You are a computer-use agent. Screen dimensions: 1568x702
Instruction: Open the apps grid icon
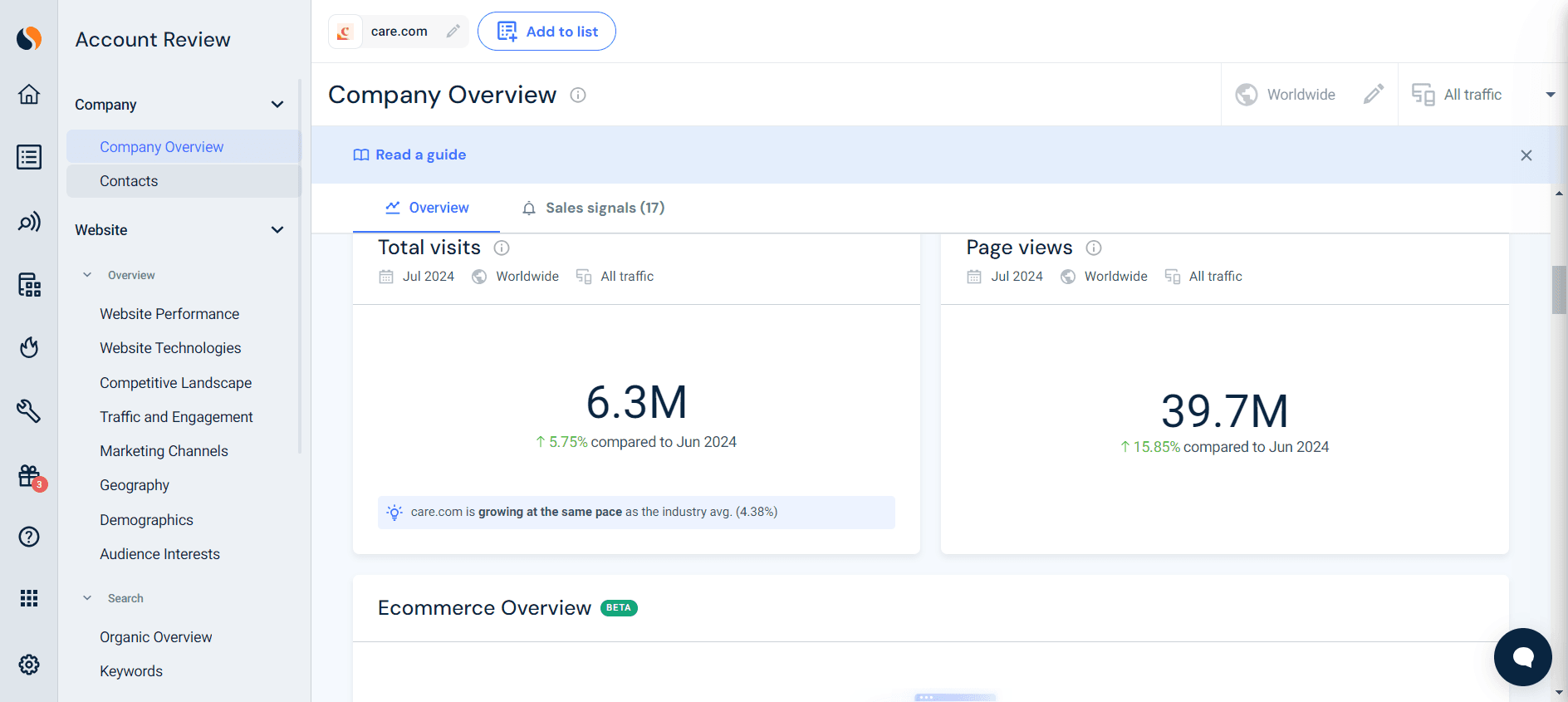point(29,598)
